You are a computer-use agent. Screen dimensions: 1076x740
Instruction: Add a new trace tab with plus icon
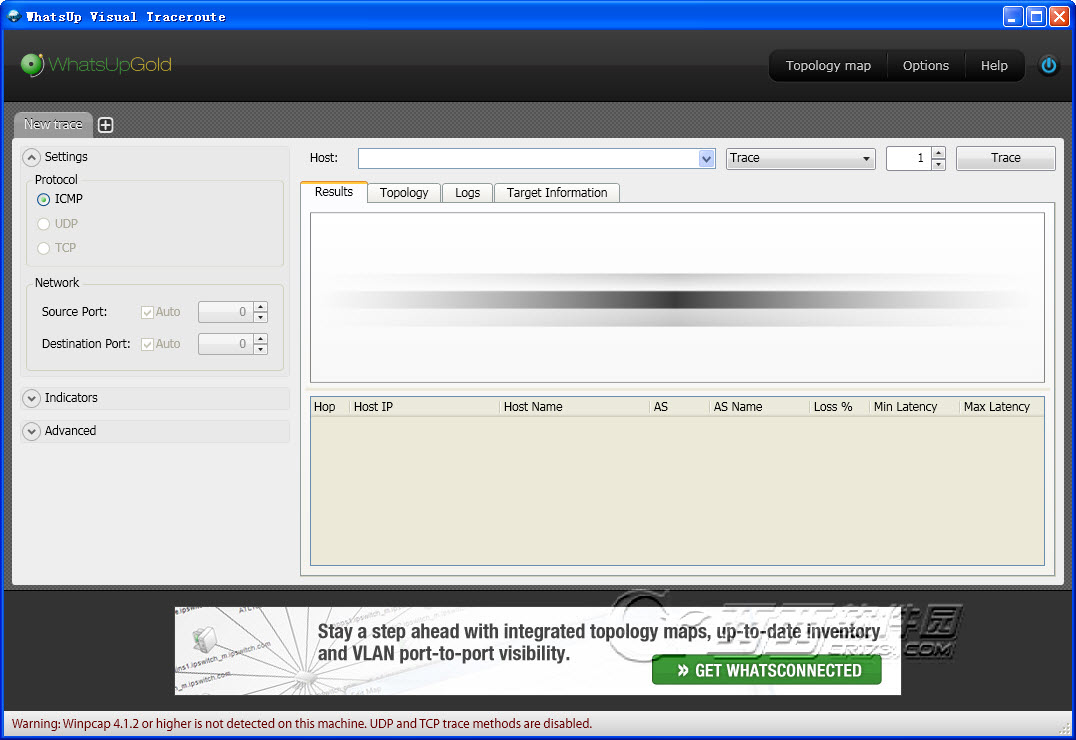click(106, 125)
